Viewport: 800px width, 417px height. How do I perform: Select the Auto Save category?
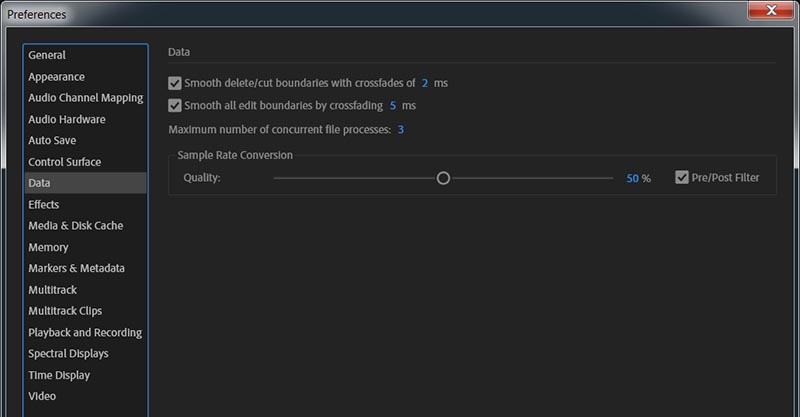pyautogui.click(x=85, y=140)
